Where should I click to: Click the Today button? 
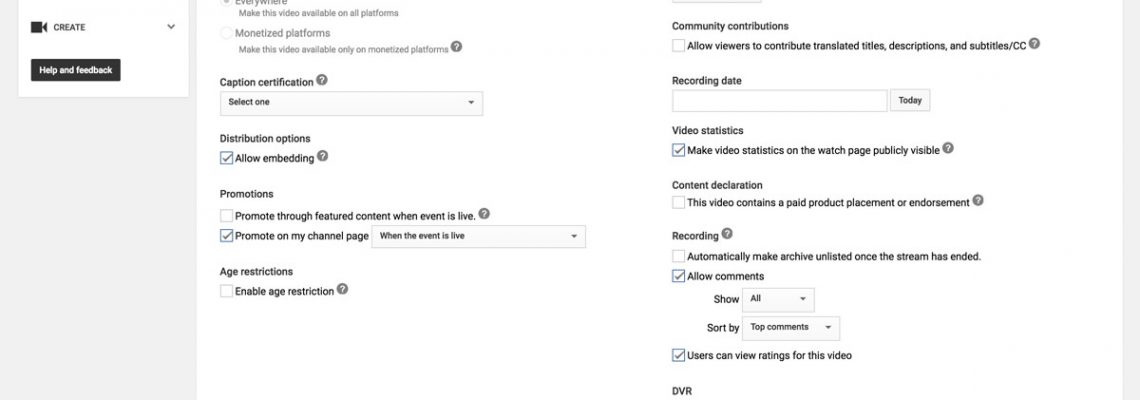pos(910,101)
